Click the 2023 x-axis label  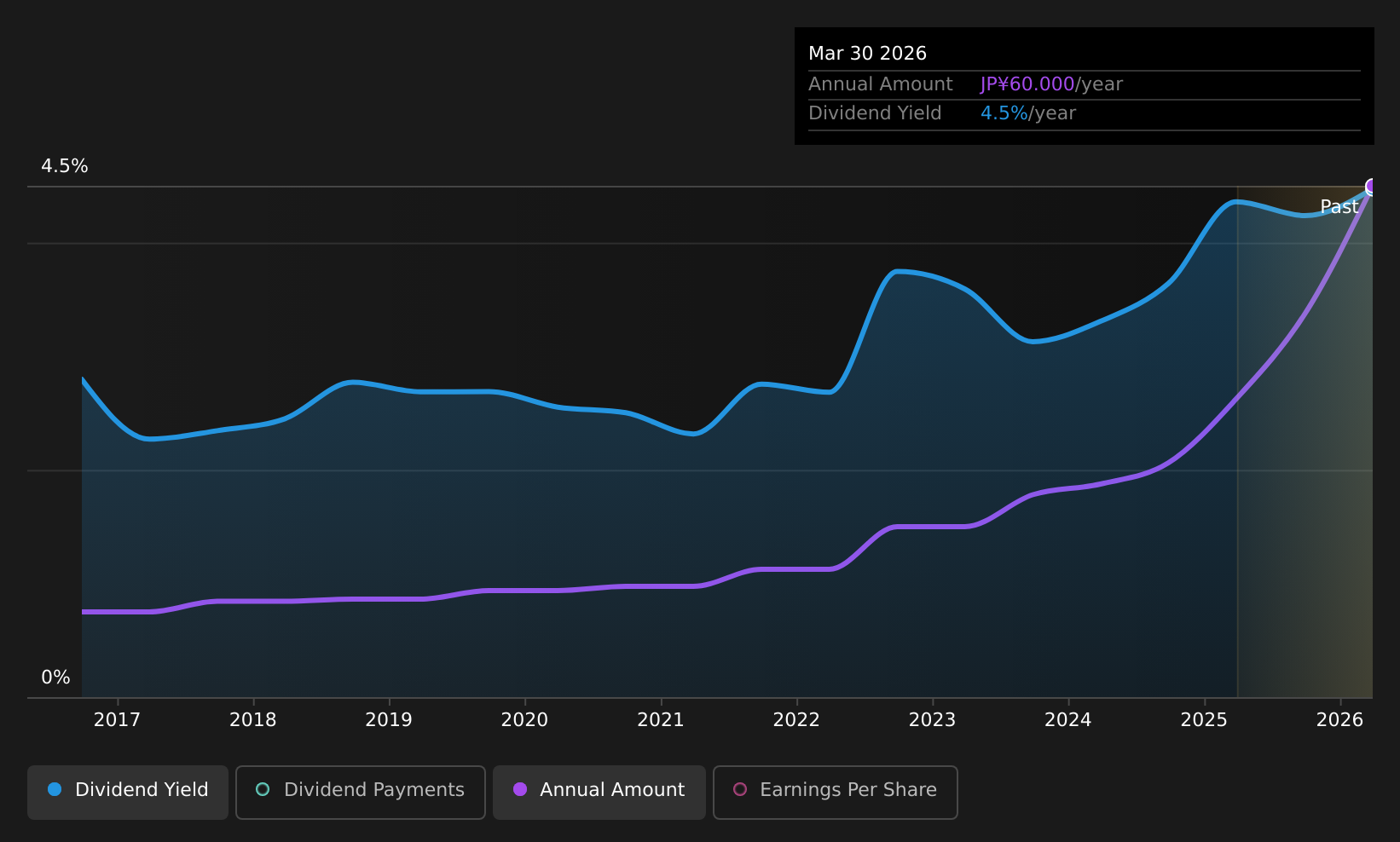point(932,720)
